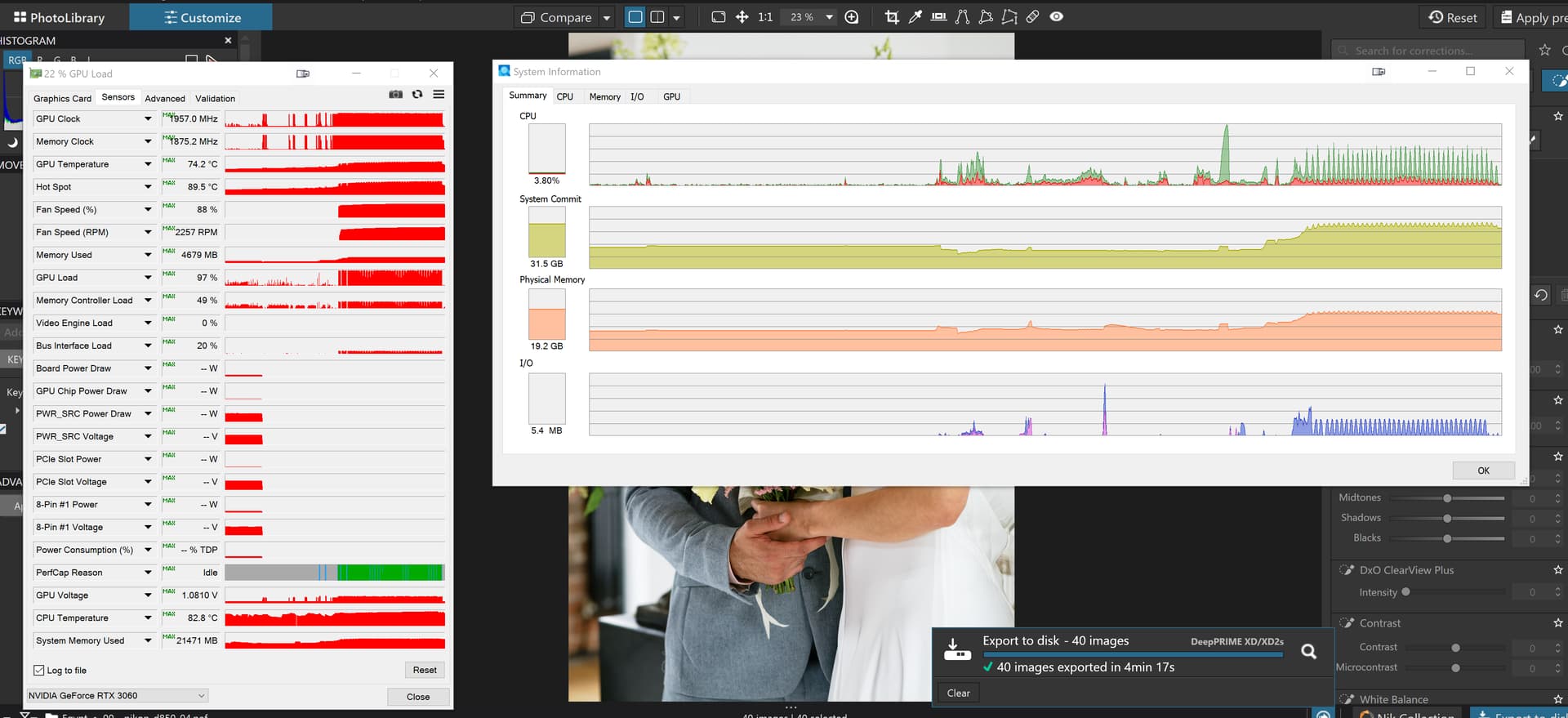This screenshot has height=718, width=1568.
Task: Toggle the local adjustments eye preview
Action: [x=1056, y=17]
